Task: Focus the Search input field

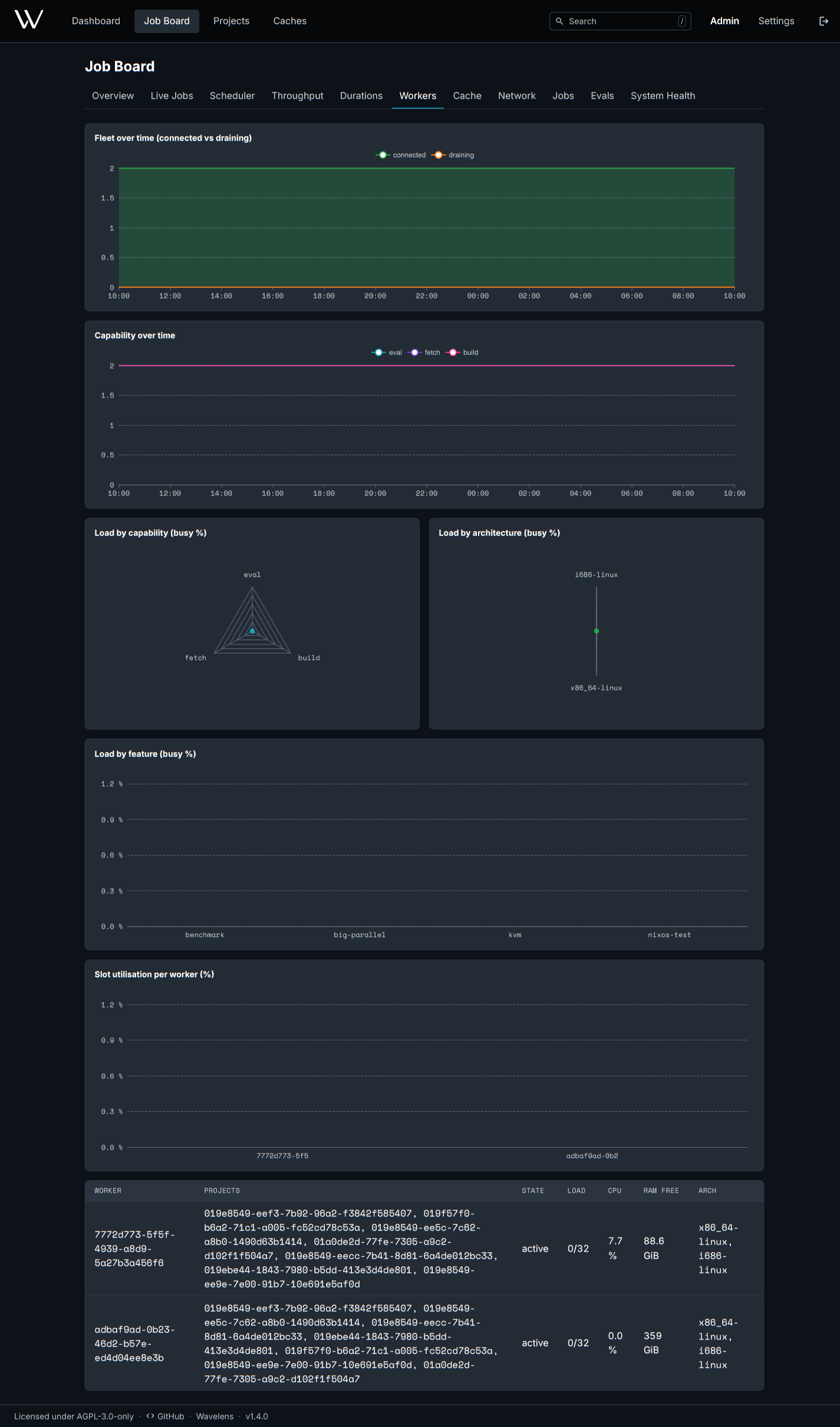Action: tap(620, 21)
